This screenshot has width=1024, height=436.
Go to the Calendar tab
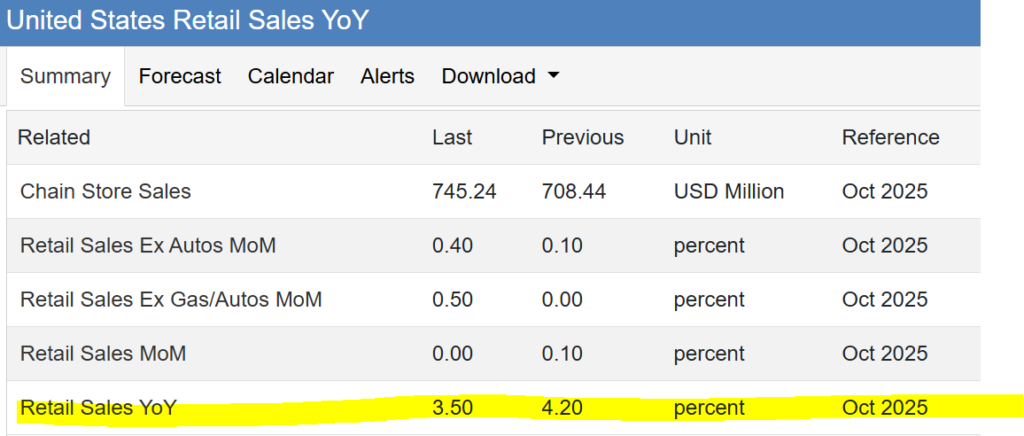[x=290, y=77]
